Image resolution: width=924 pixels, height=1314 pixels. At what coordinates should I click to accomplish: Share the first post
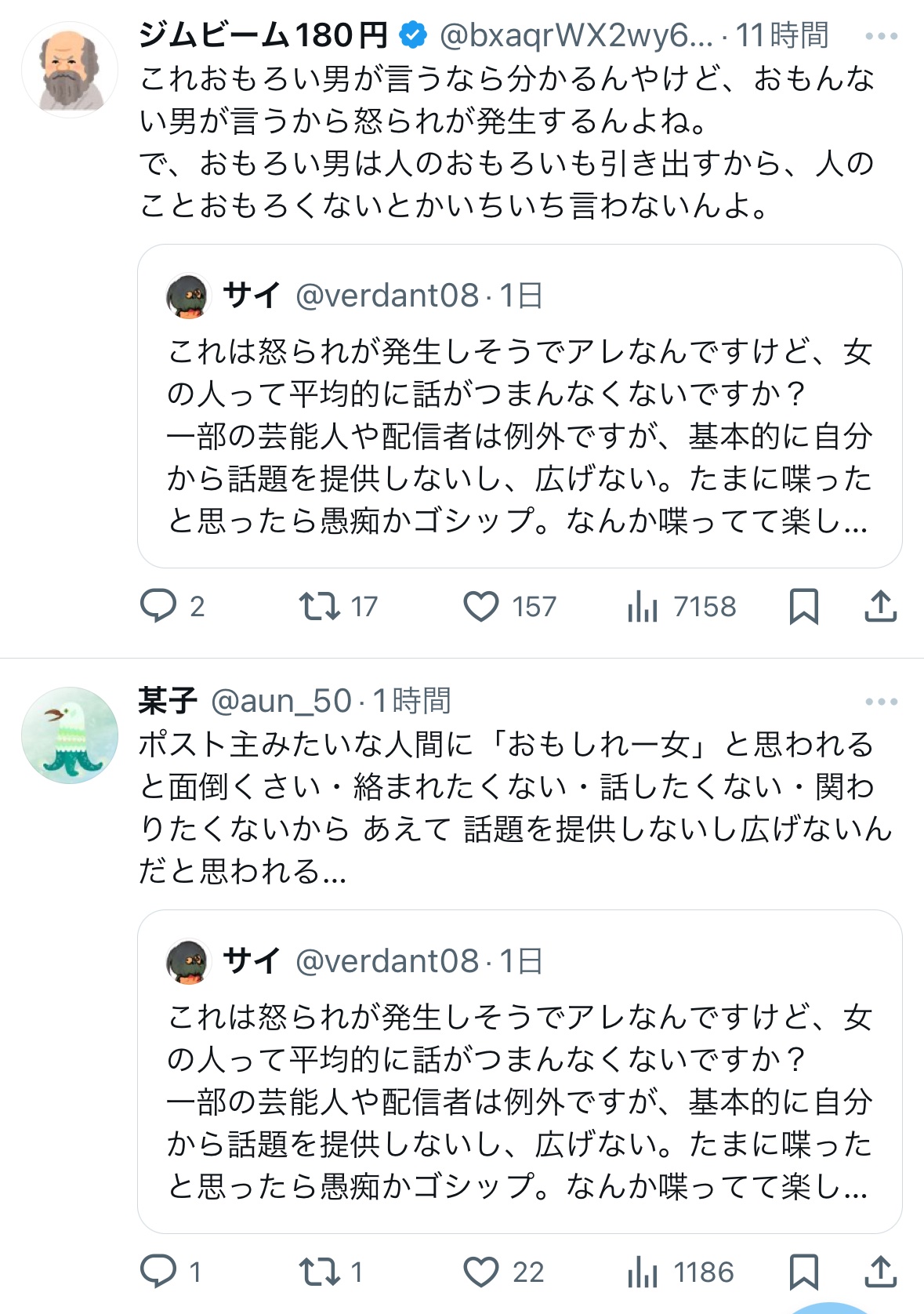[x=880, y=606]
